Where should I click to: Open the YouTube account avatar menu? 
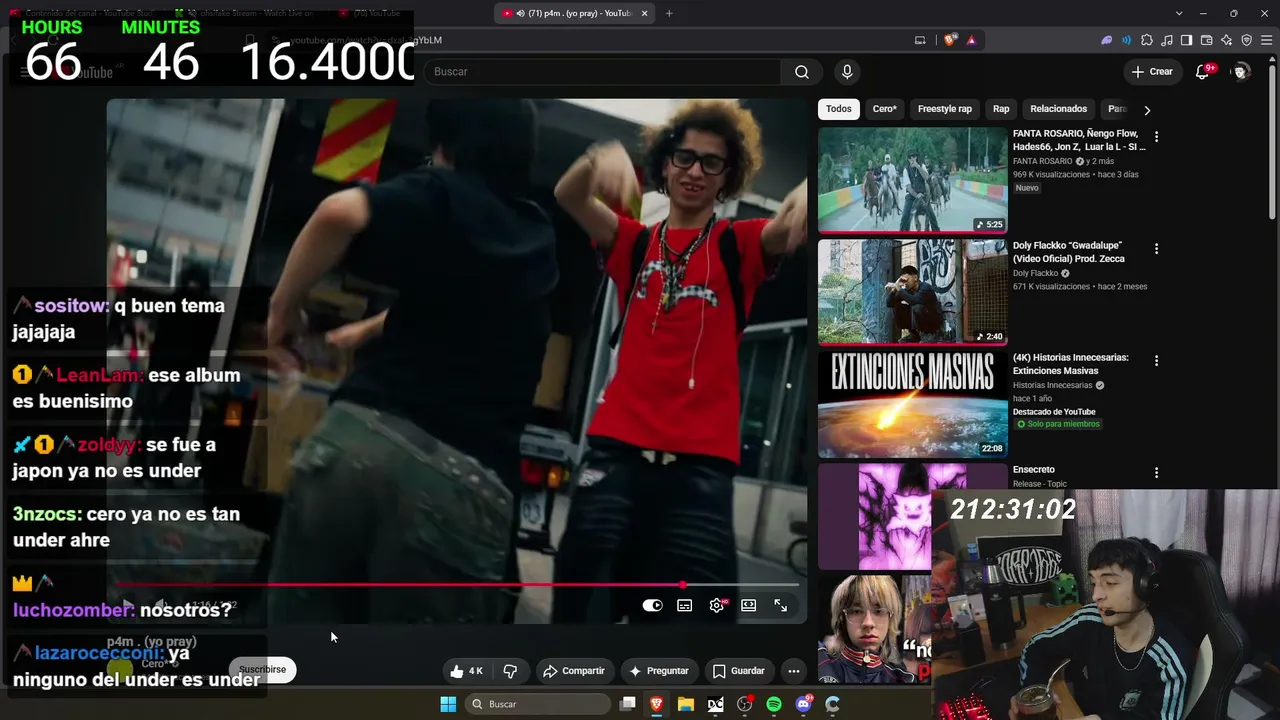(x=1241, y=72)
